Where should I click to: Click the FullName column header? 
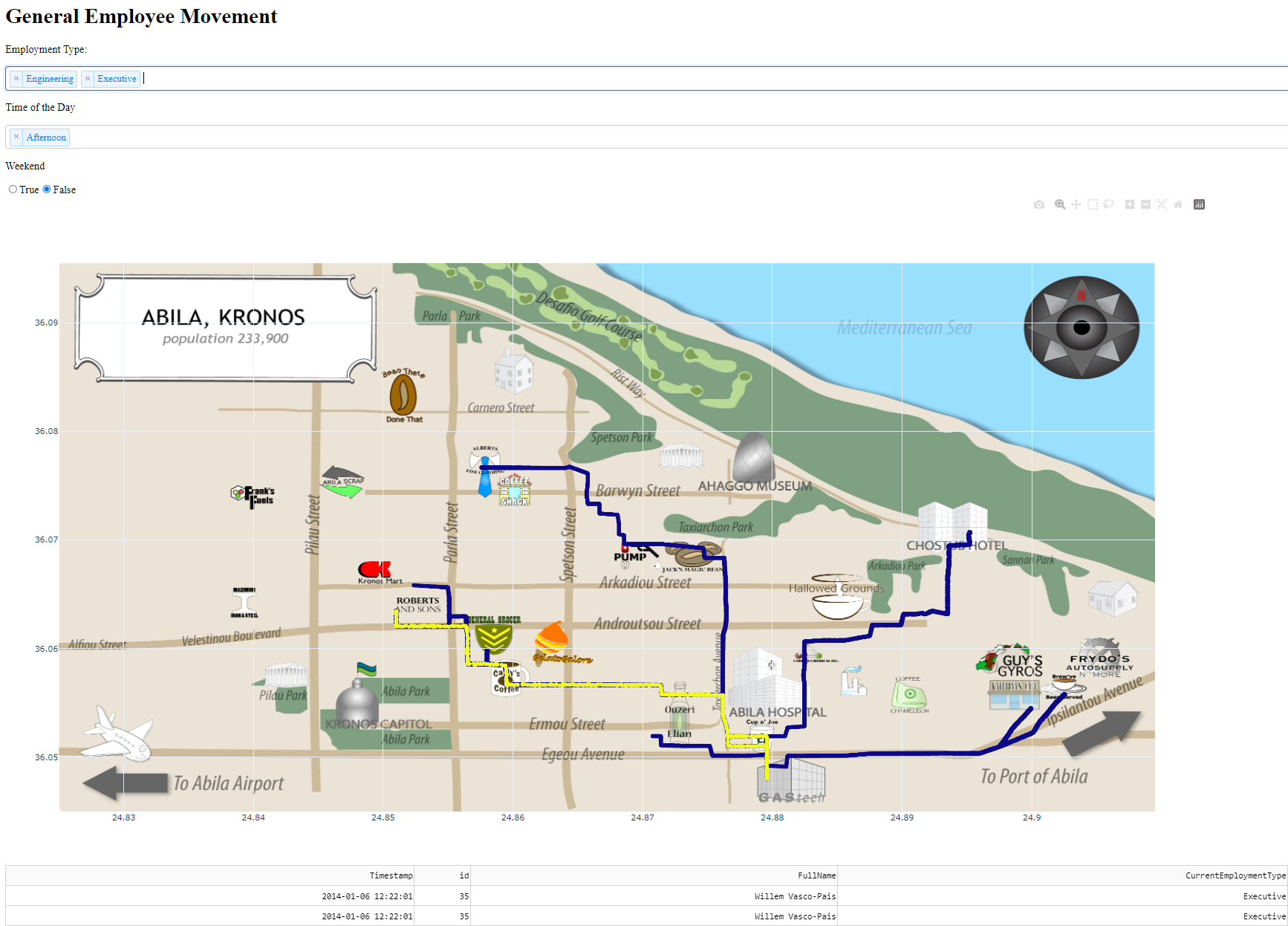pyautogui.click(x=654, y=875)
